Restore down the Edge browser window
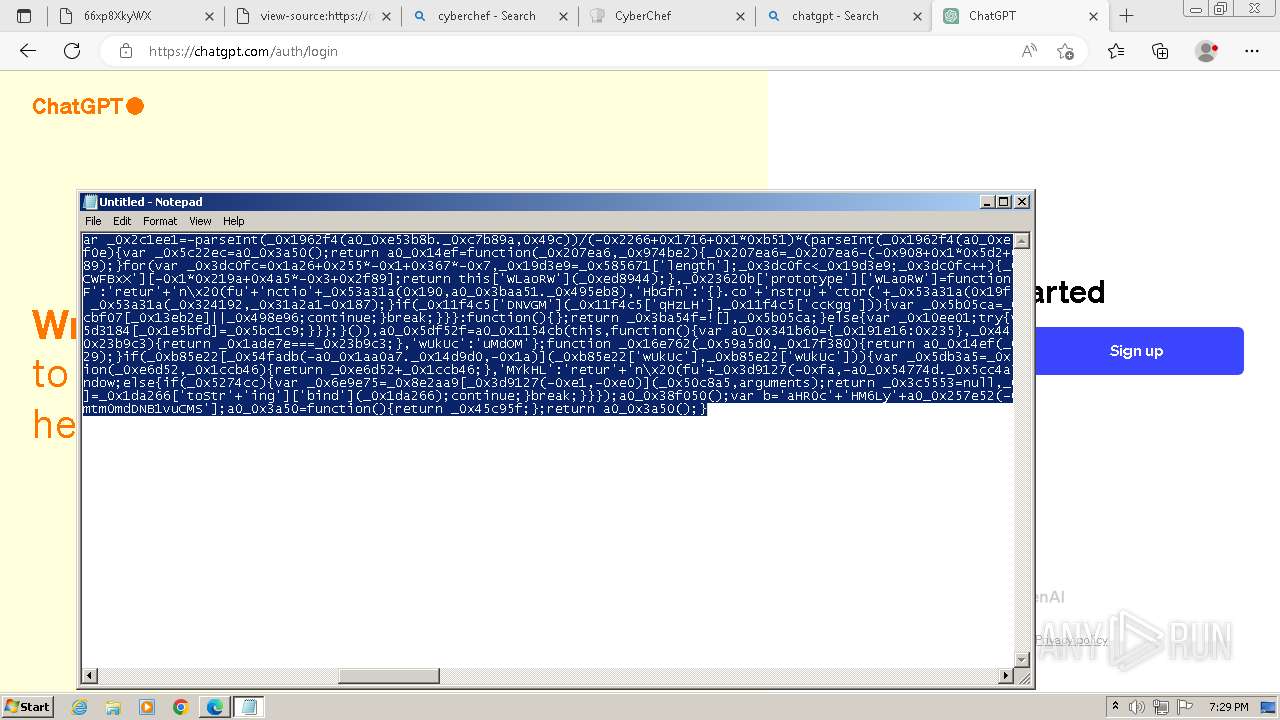1280x720 pixels. pos(1220,9)
